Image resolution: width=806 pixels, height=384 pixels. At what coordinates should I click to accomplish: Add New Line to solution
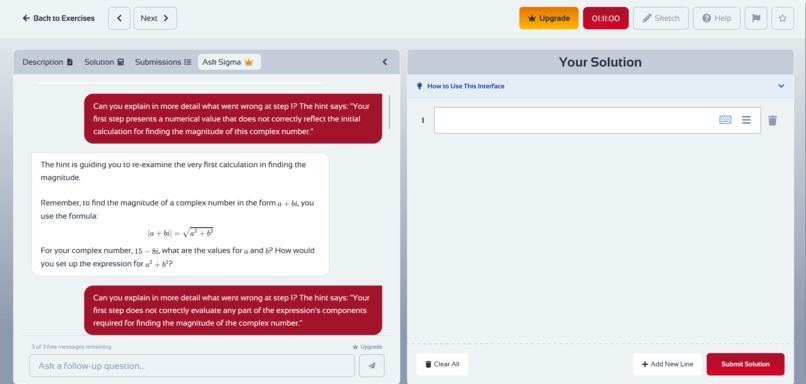667,364
